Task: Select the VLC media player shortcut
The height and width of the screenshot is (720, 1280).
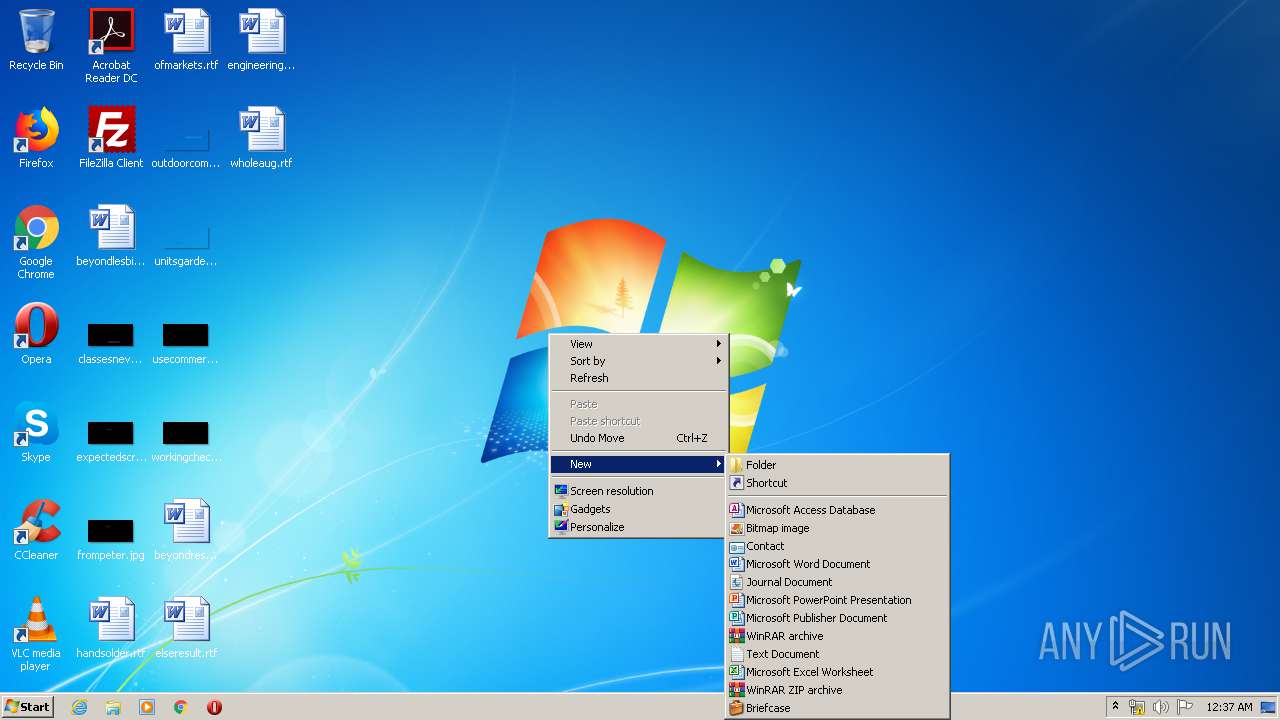Action: point(36,634)
